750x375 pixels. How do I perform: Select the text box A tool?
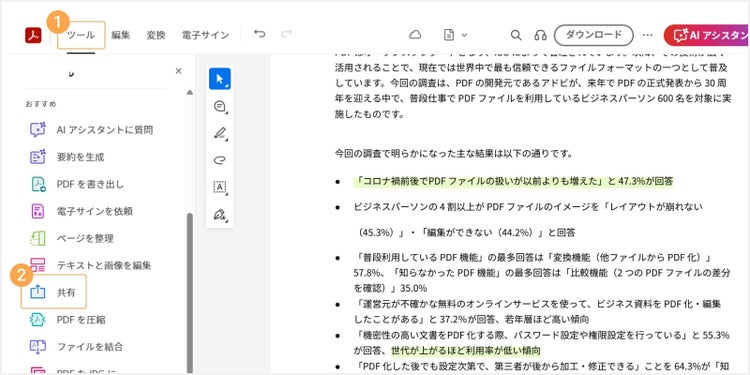click(x=220, y=187)
